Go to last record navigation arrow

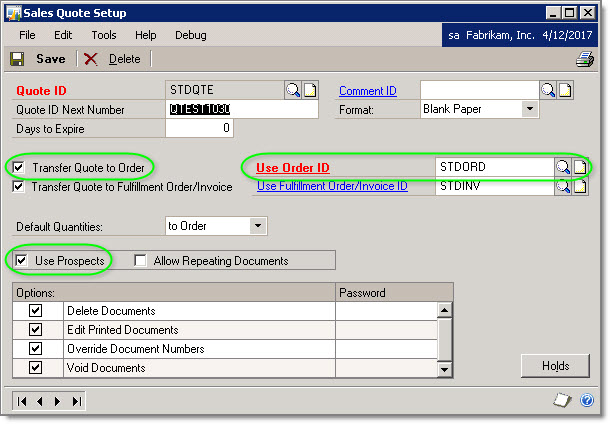click(77, 401)
